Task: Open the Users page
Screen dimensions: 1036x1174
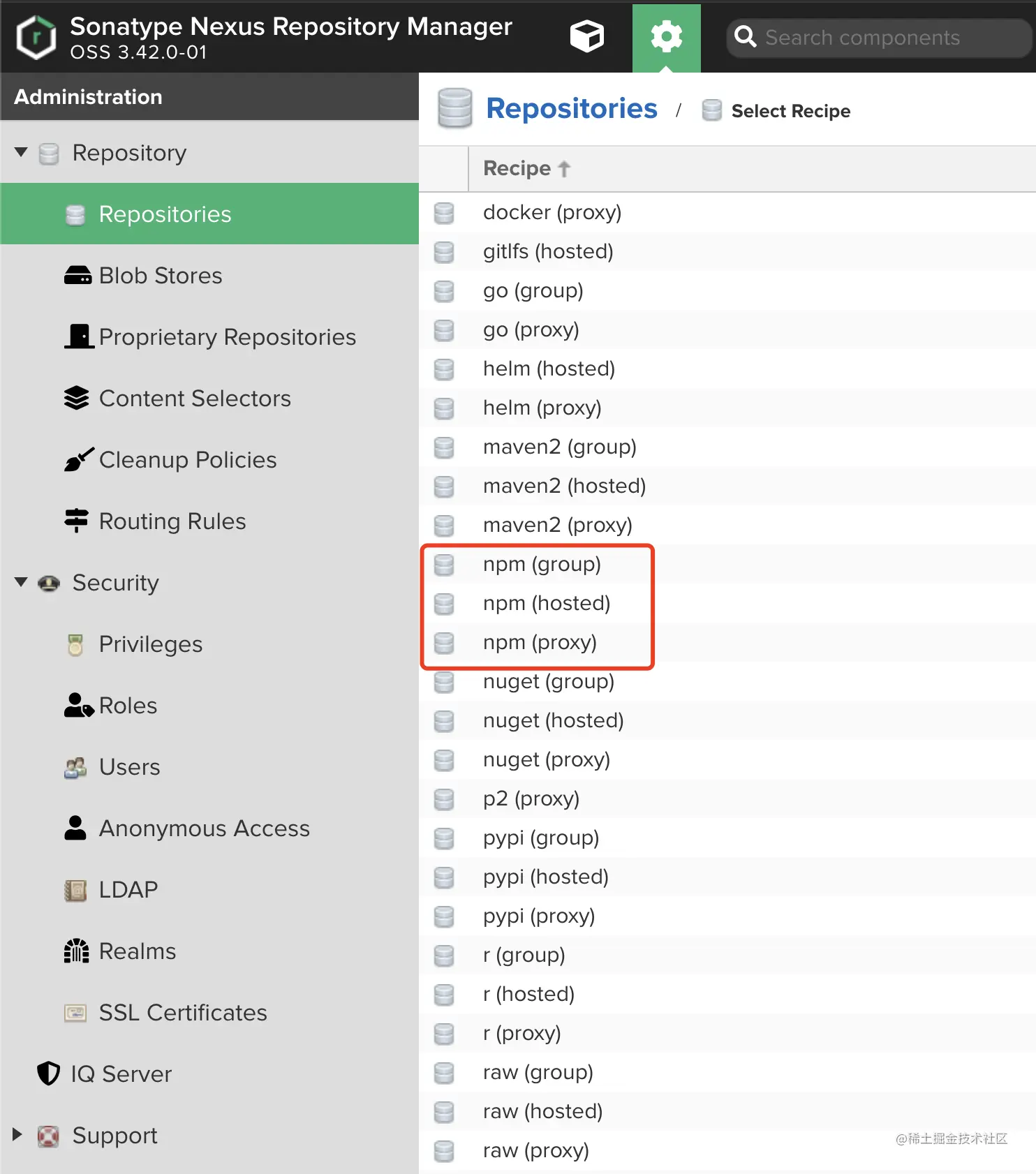Action: pyautogui.click(x=129, y=767)
